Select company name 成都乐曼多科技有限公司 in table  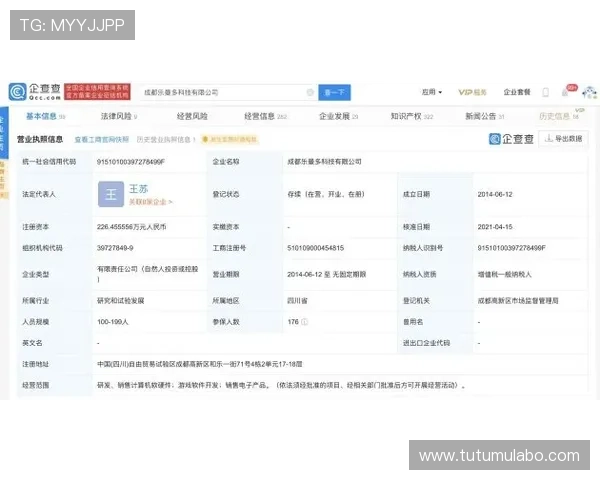[324, 162]
